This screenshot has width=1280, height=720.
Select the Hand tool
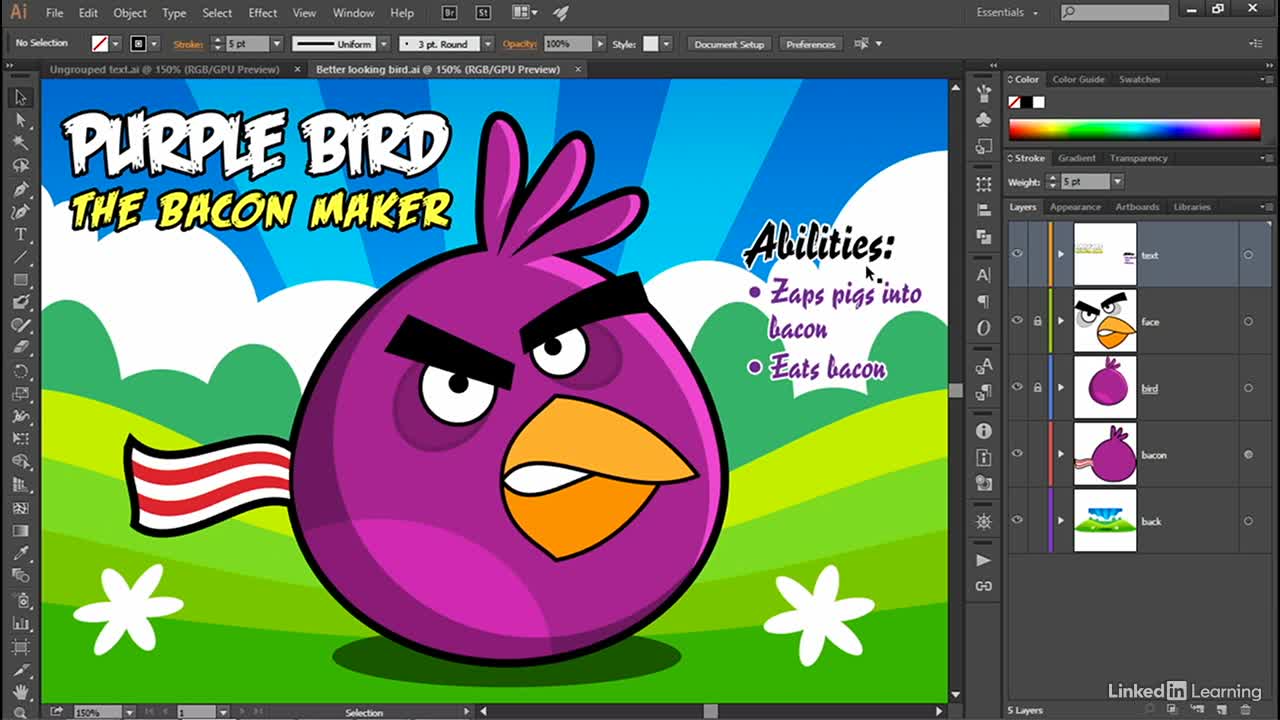click(x=20, y=691)
